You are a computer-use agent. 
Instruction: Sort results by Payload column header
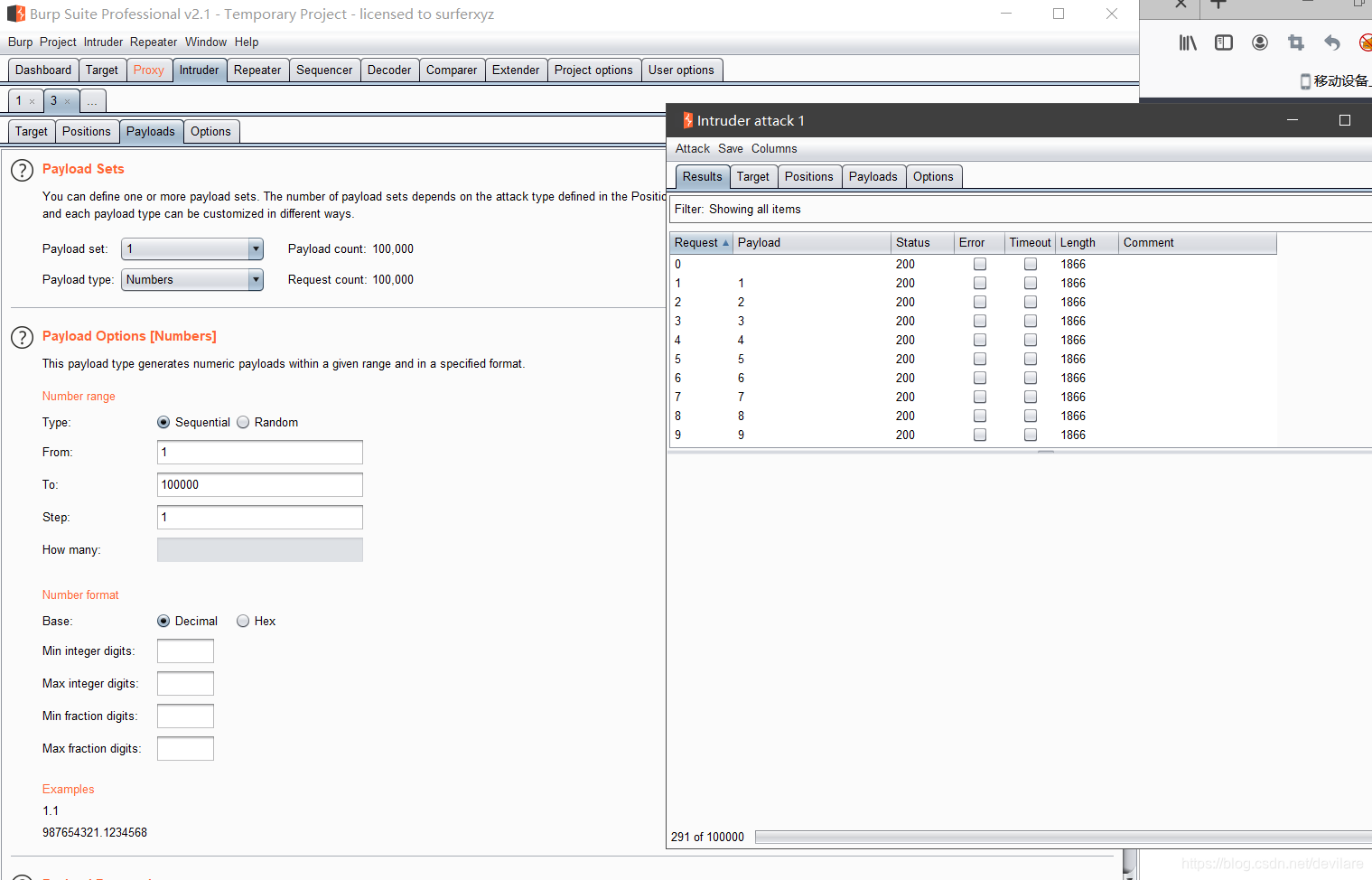point(812,243)
